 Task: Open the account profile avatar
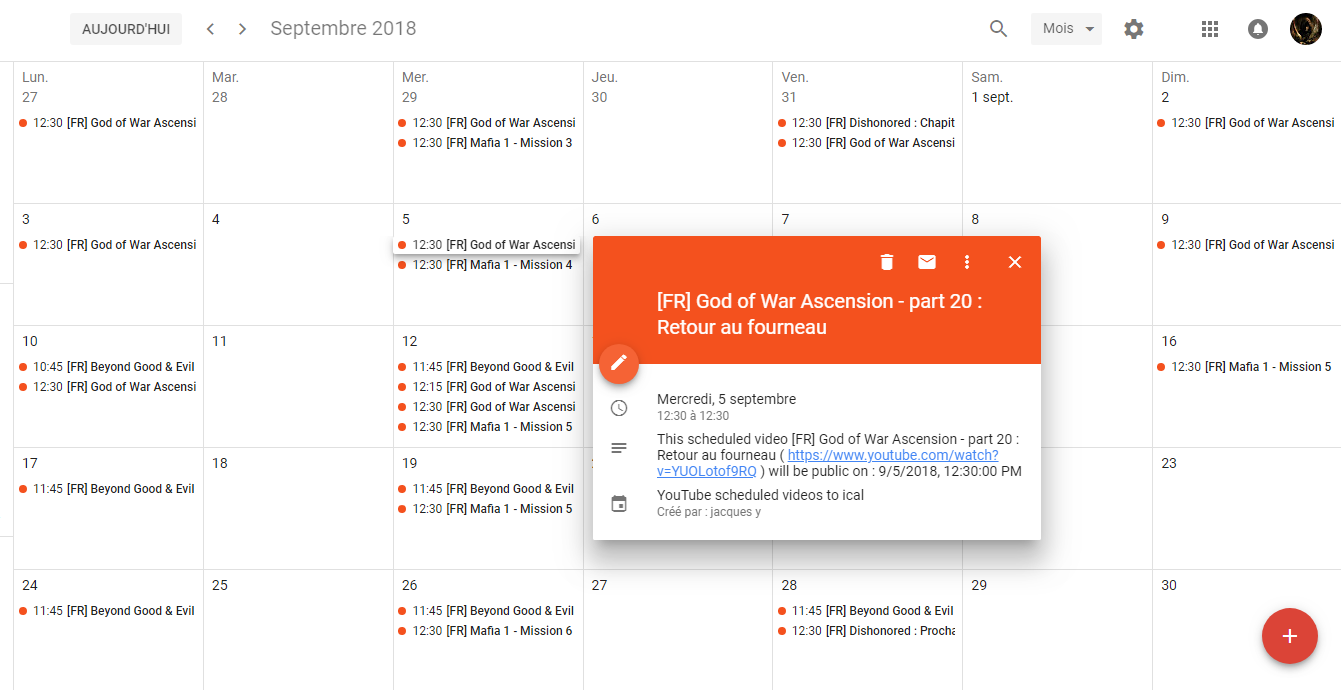coord(1306,29)
